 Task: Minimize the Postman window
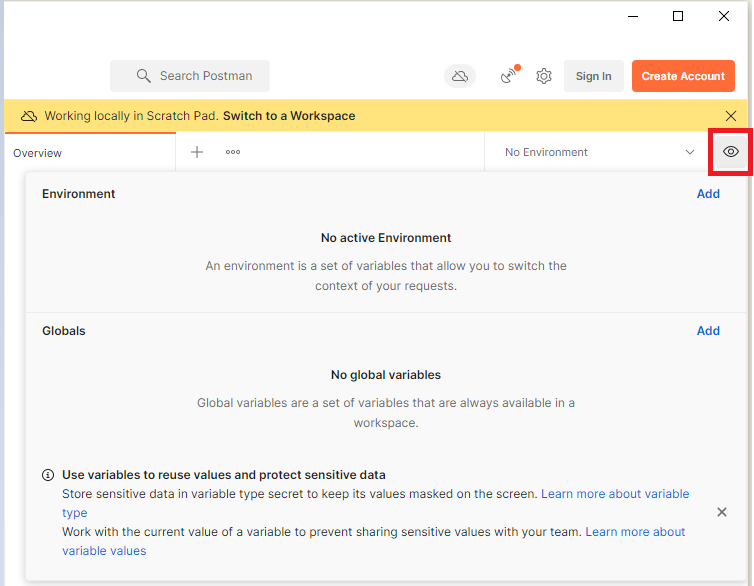tap(633, 16)
